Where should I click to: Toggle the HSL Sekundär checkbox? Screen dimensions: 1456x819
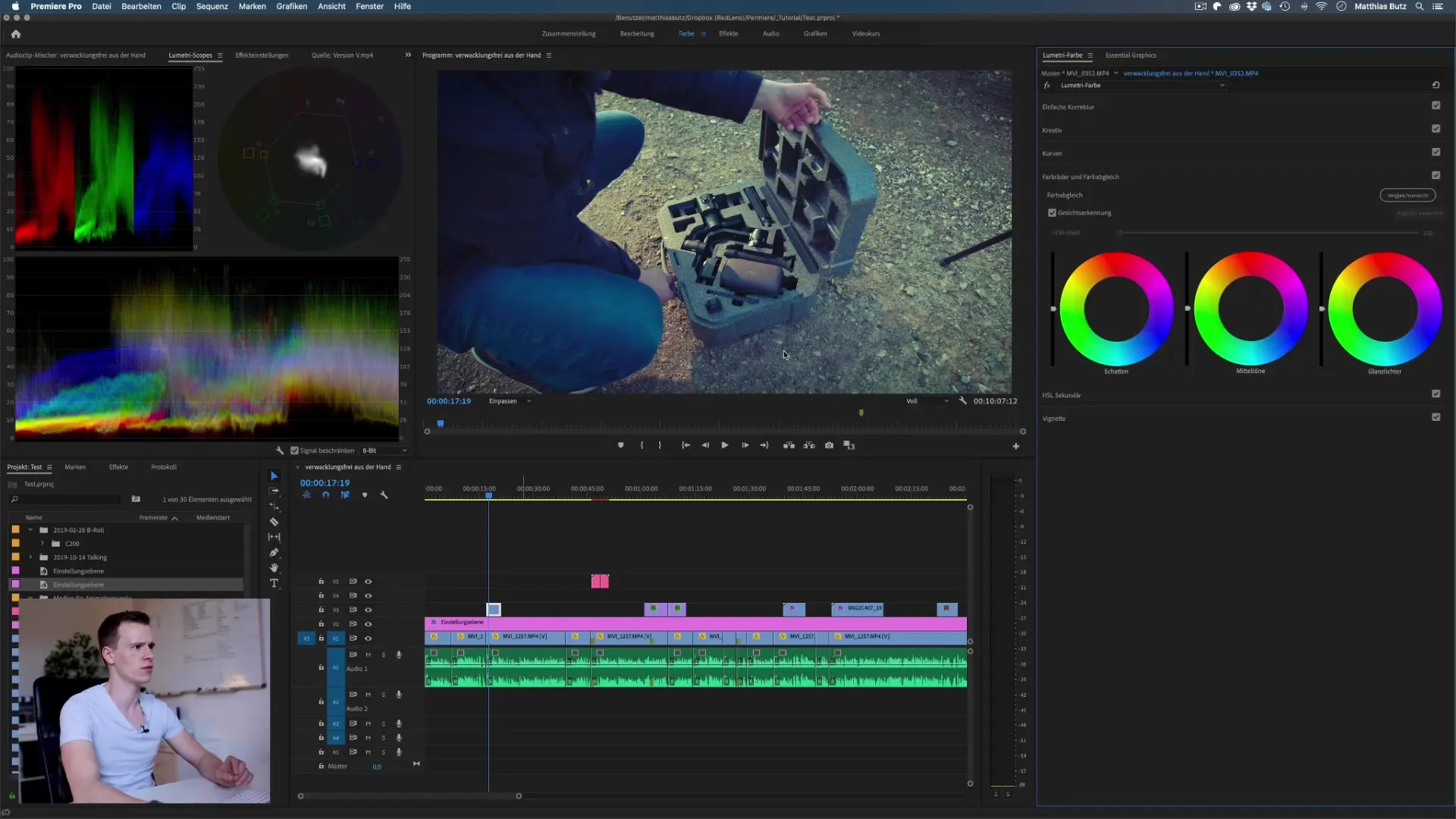[1436, 394]
